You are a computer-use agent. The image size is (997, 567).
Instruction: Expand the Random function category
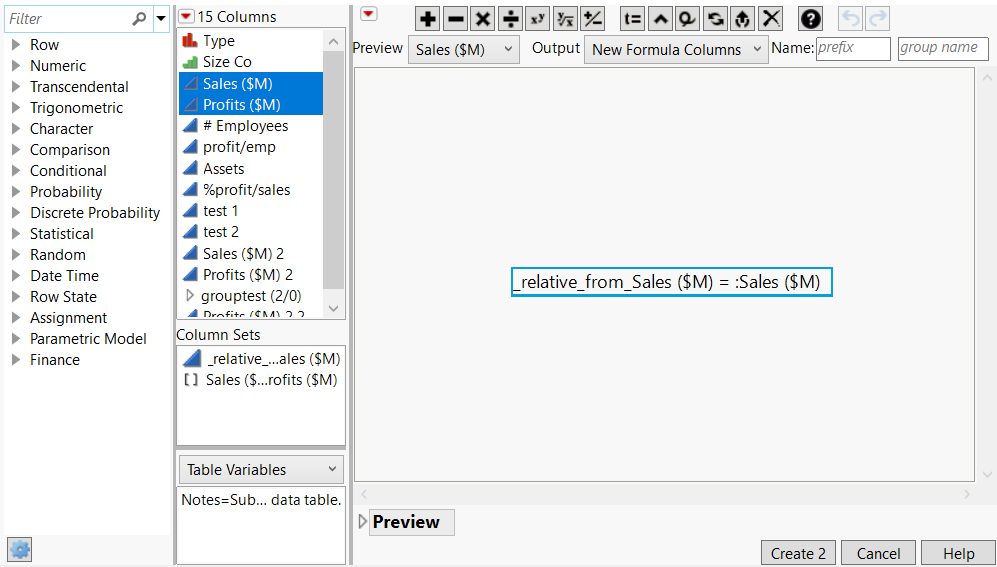(17, 254)
